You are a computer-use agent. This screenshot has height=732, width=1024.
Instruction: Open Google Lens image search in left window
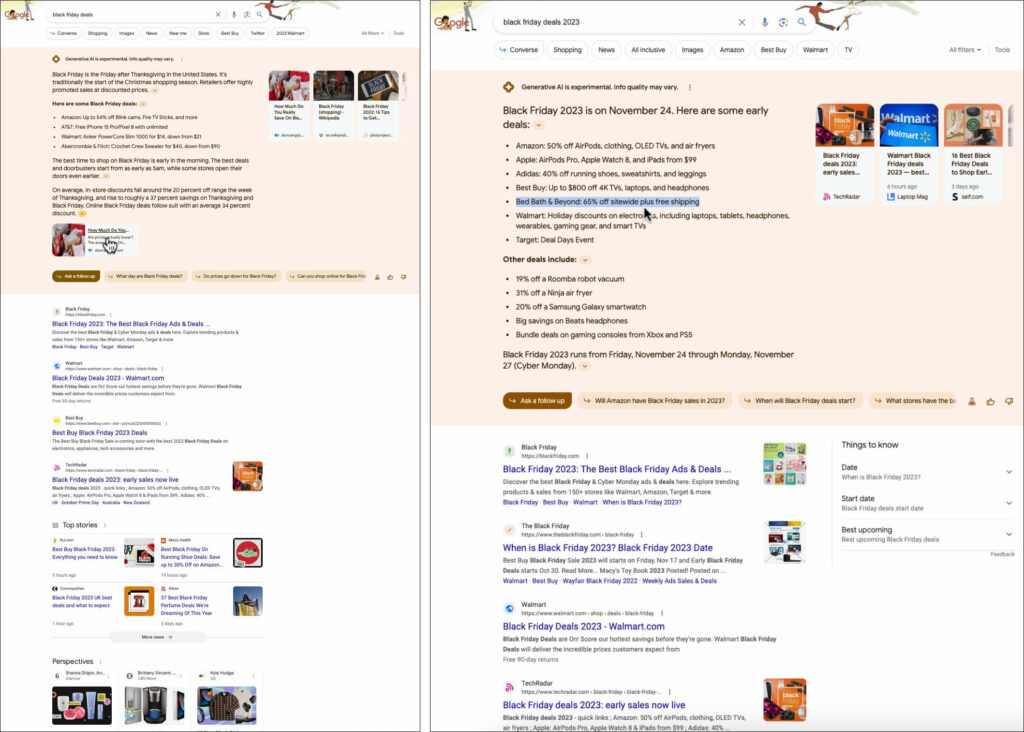coord(247,14)
